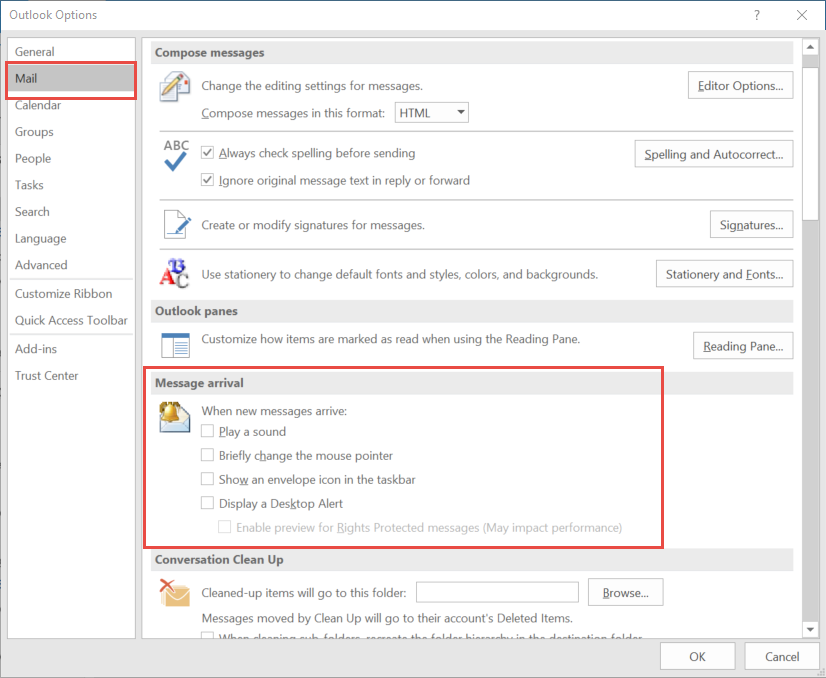Screen dimensions: 826x678
Task: Click the Help question mark icon
Action: [757, 15]
